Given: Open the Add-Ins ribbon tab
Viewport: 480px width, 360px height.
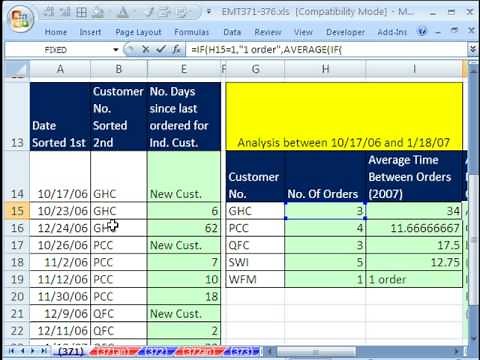Looking at the screenshot, I should (392, 32).
